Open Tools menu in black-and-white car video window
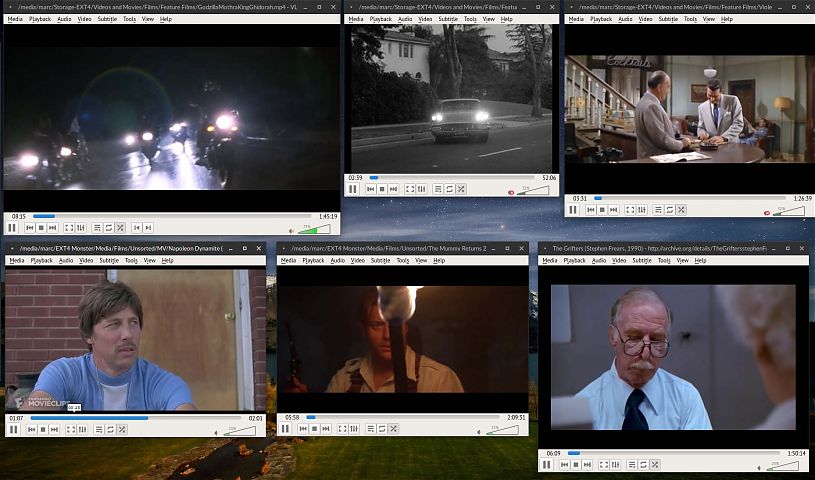This screenshot has height=480, width=815. [470, 19]
